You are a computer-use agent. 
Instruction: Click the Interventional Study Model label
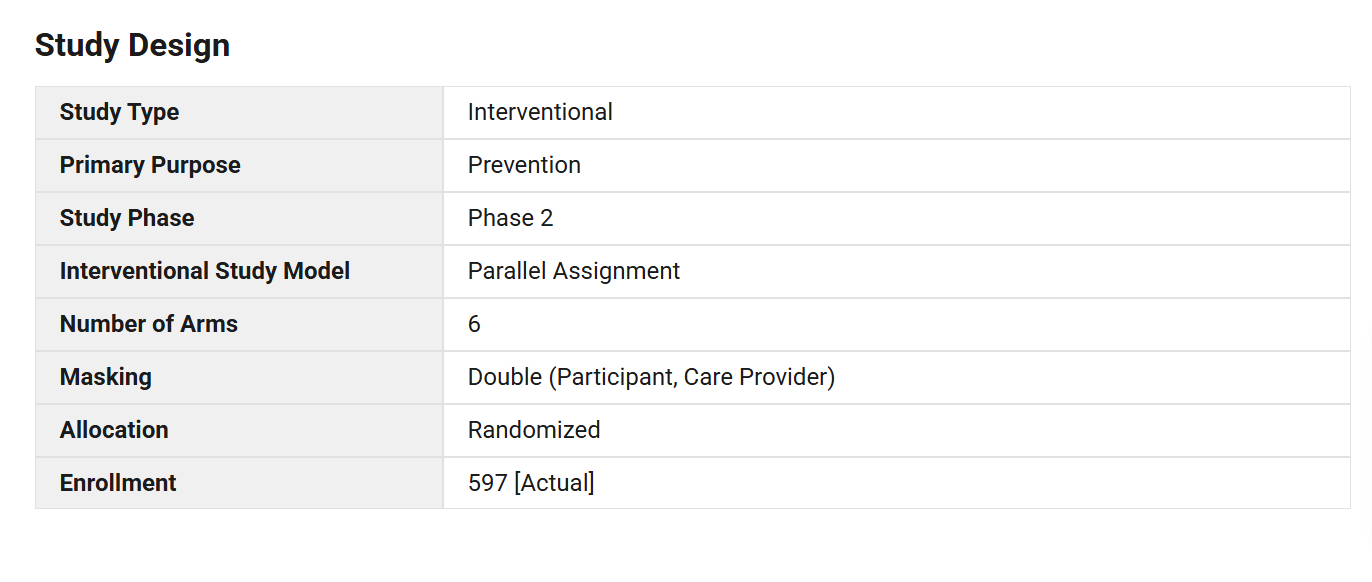[x=205, y=271]
